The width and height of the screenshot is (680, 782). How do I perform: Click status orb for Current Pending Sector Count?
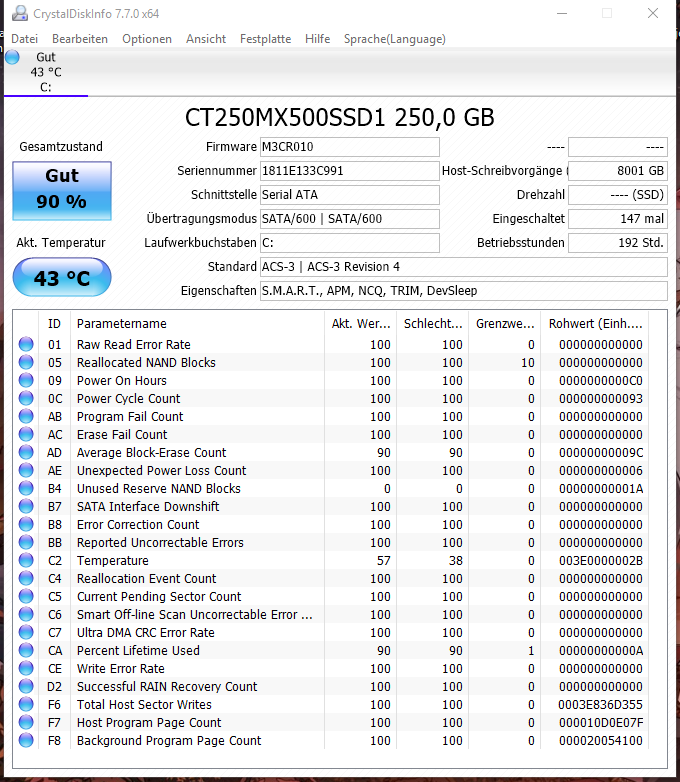[26, 596]
